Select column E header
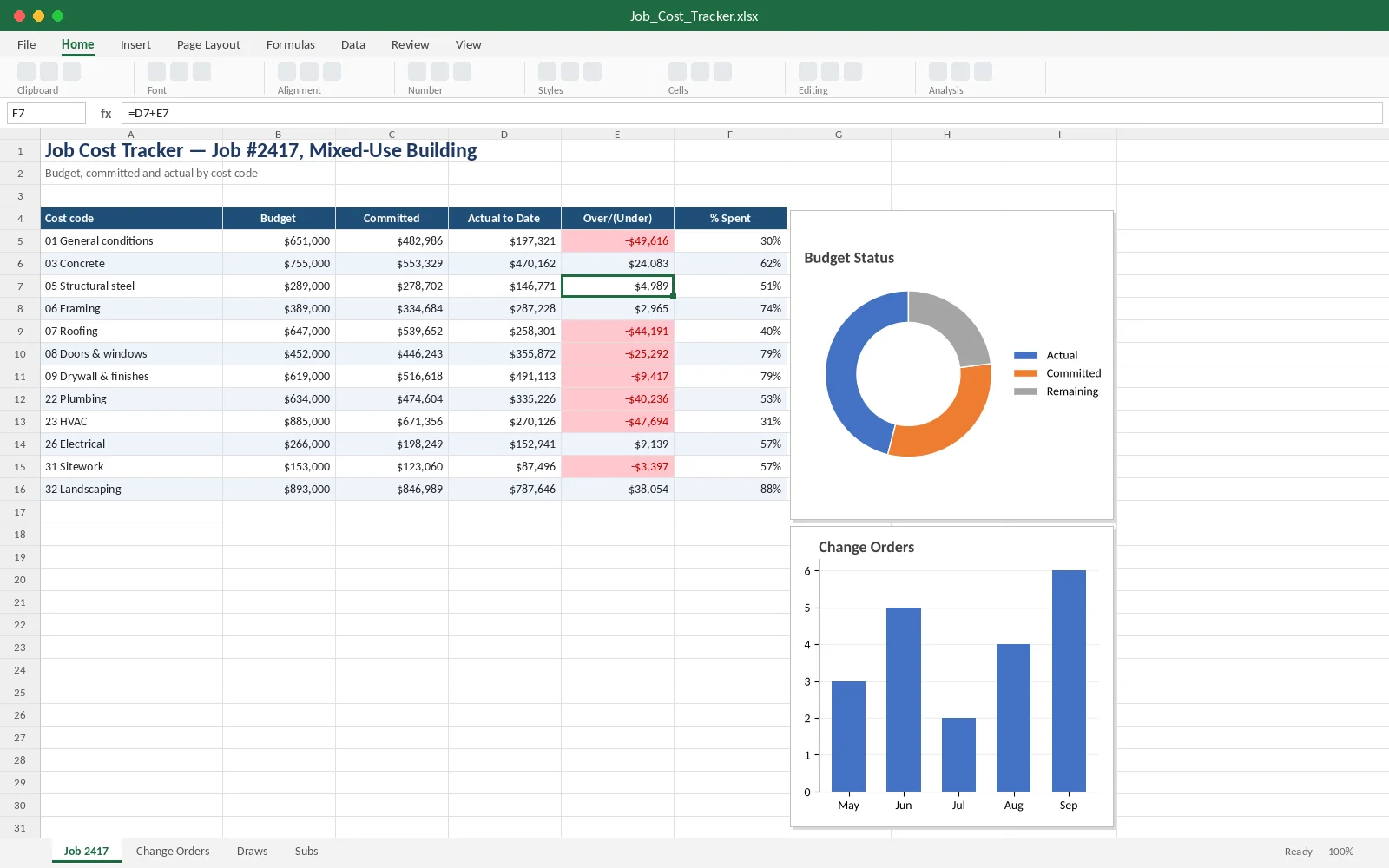Viewport: 1389px width, 868px height. (617, 135)
